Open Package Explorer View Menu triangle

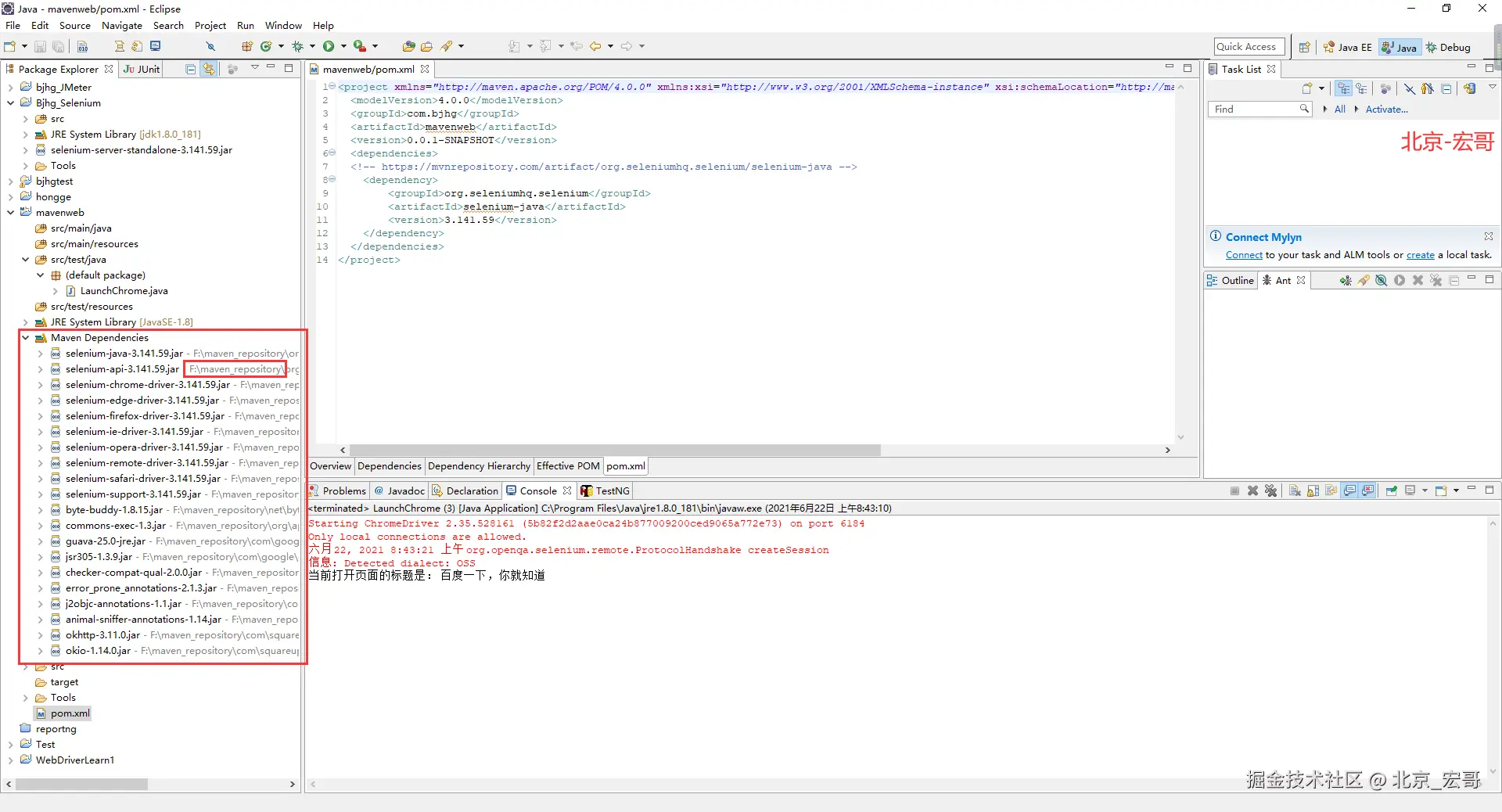point(255,68)
